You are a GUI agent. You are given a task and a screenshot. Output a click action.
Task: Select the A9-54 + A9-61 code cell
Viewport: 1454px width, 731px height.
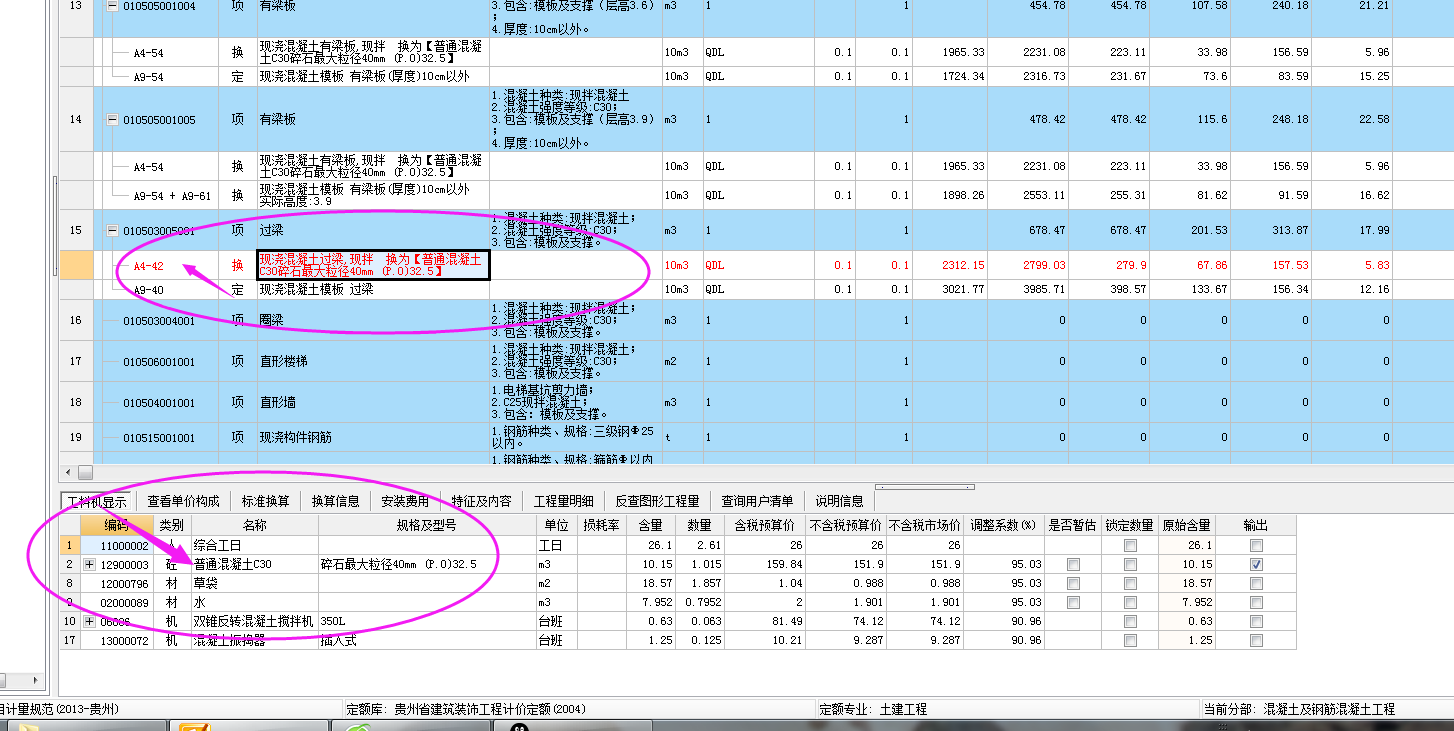pos(171,195)
